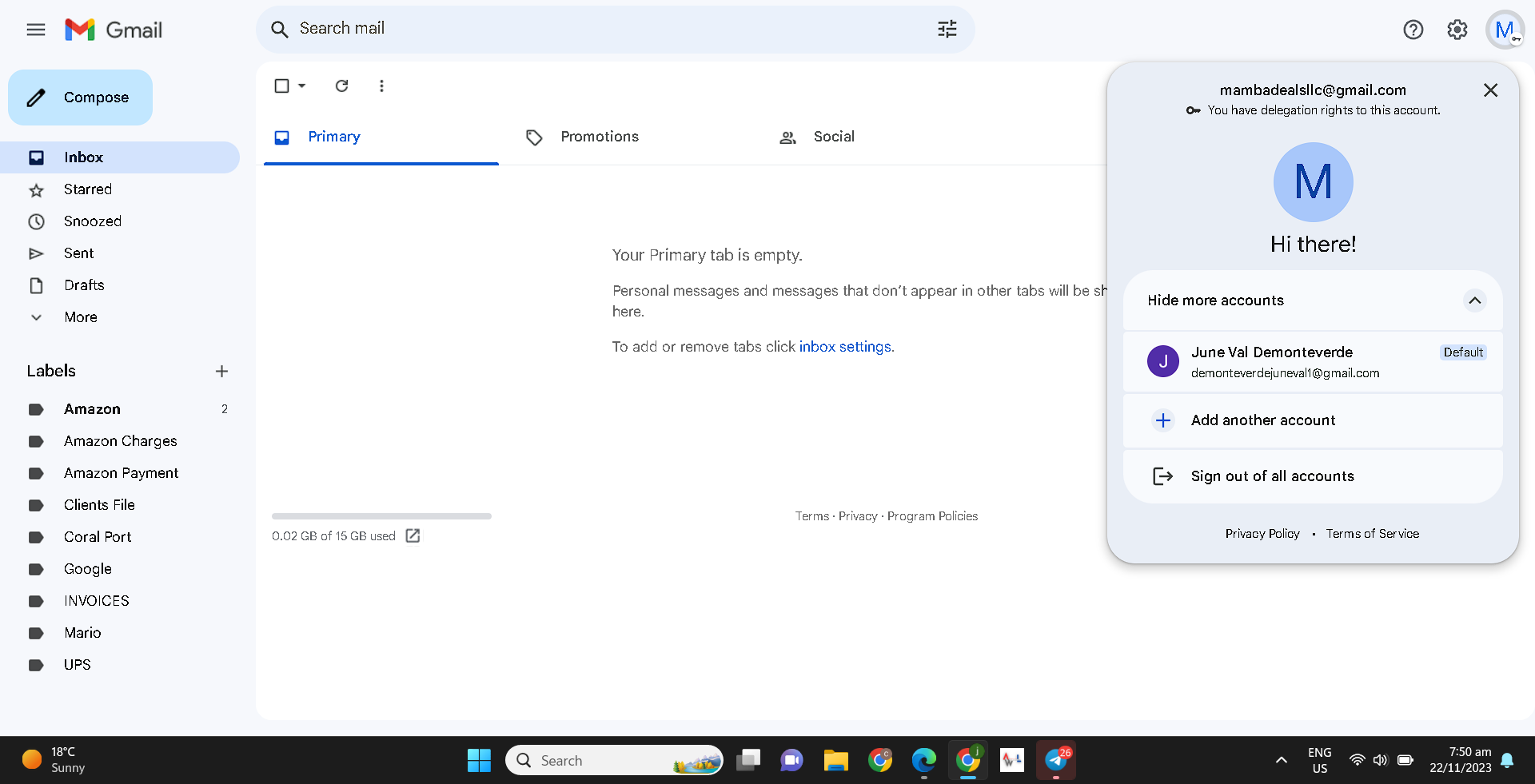Open the Drafts folder
The height and width of the screenshot is (784, 1535).
120,285
